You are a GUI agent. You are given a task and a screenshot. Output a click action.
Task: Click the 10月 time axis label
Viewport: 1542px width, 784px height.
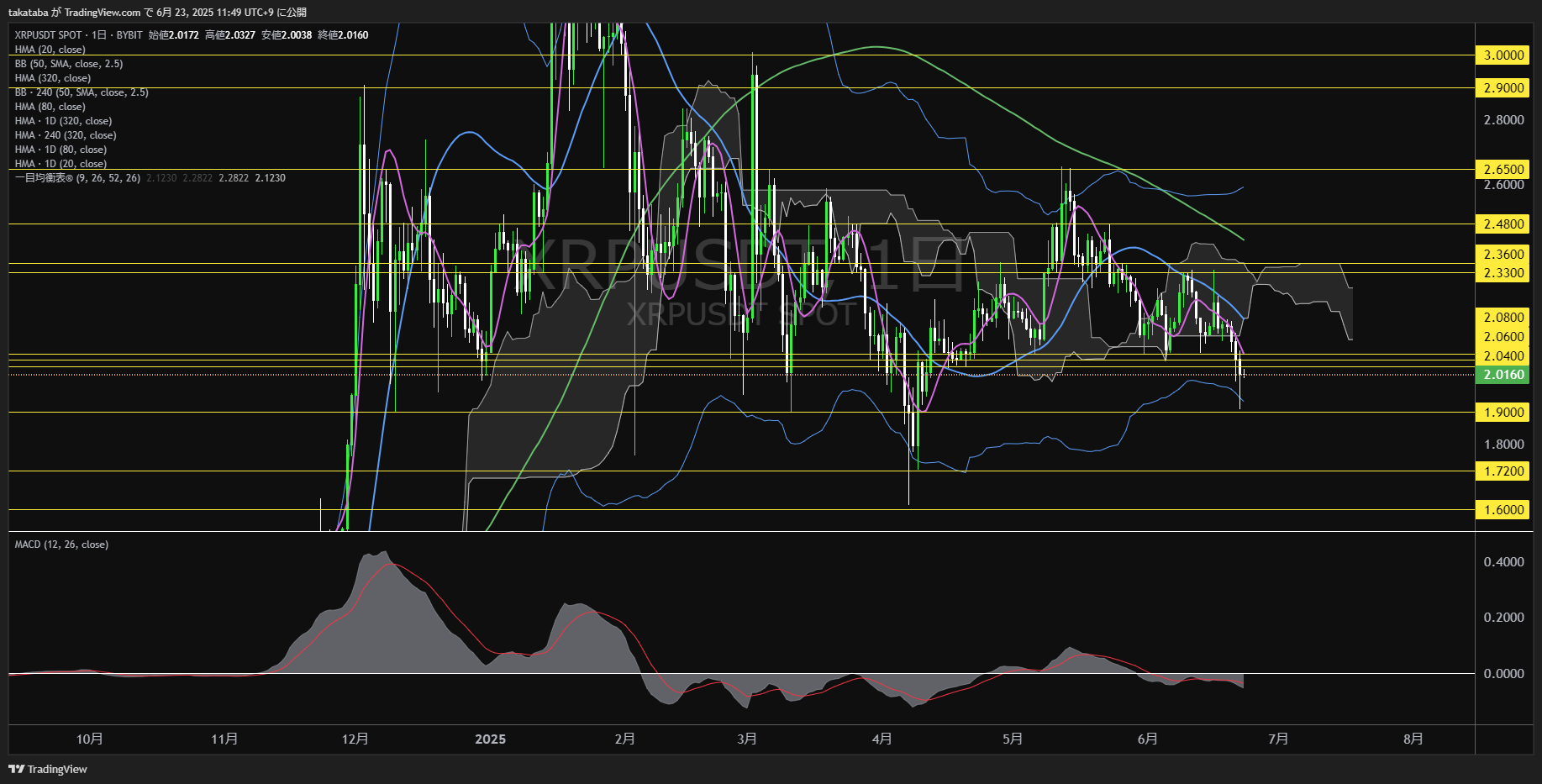pos(90,739)
